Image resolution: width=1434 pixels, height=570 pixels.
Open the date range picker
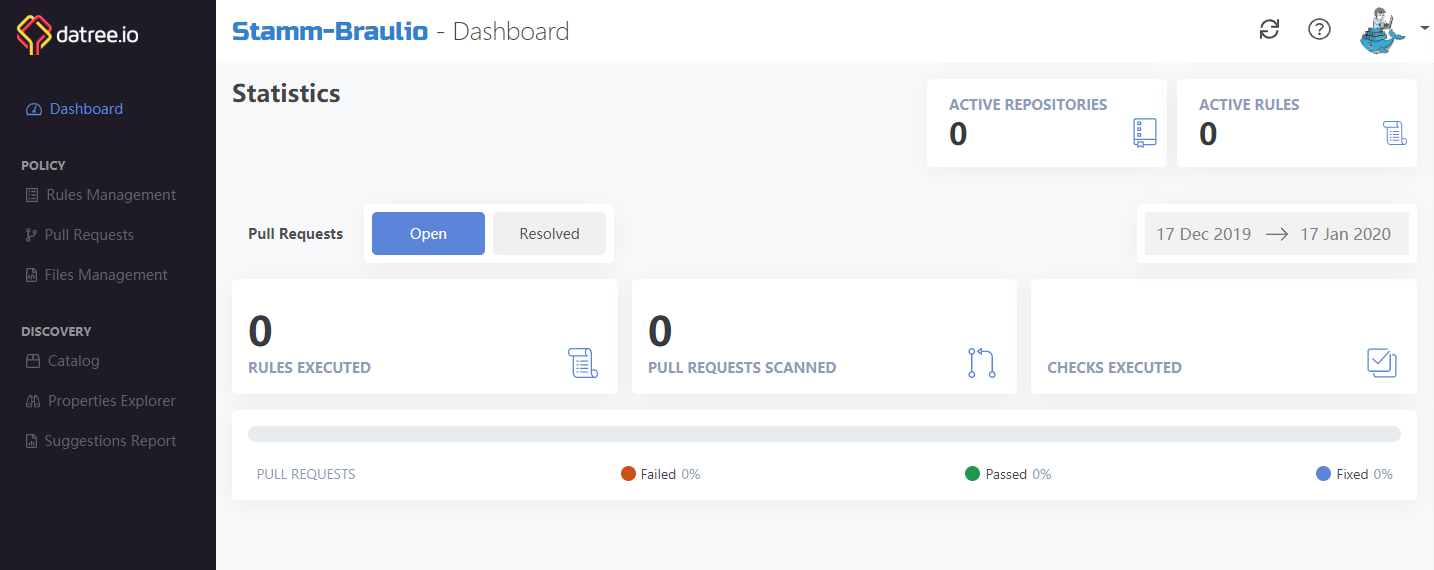tap(1277, 234)
